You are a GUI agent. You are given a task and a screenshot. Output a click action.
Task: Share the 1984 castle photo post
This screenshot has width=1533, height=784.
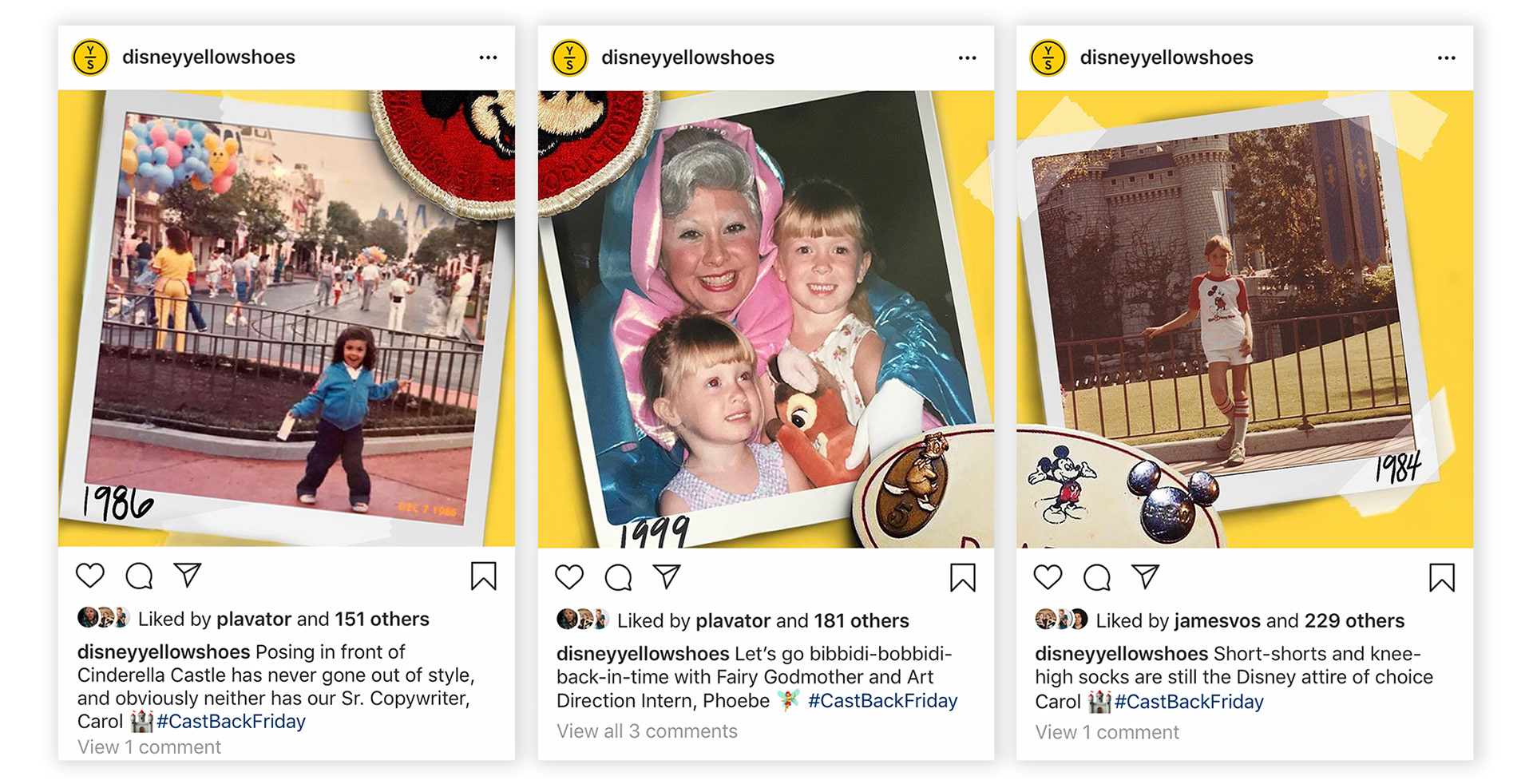pyautogui.click(x=1146, y=576)
